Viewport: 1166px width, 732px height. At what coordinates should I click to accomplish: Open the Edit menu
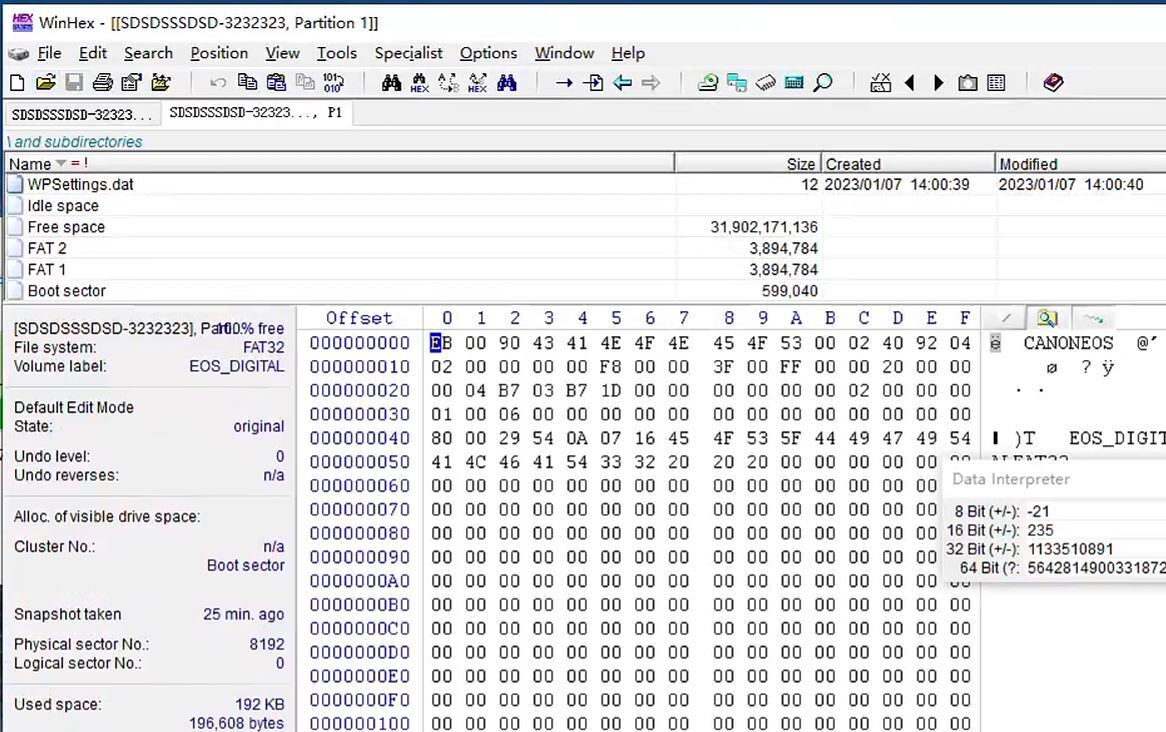point(93,53)
